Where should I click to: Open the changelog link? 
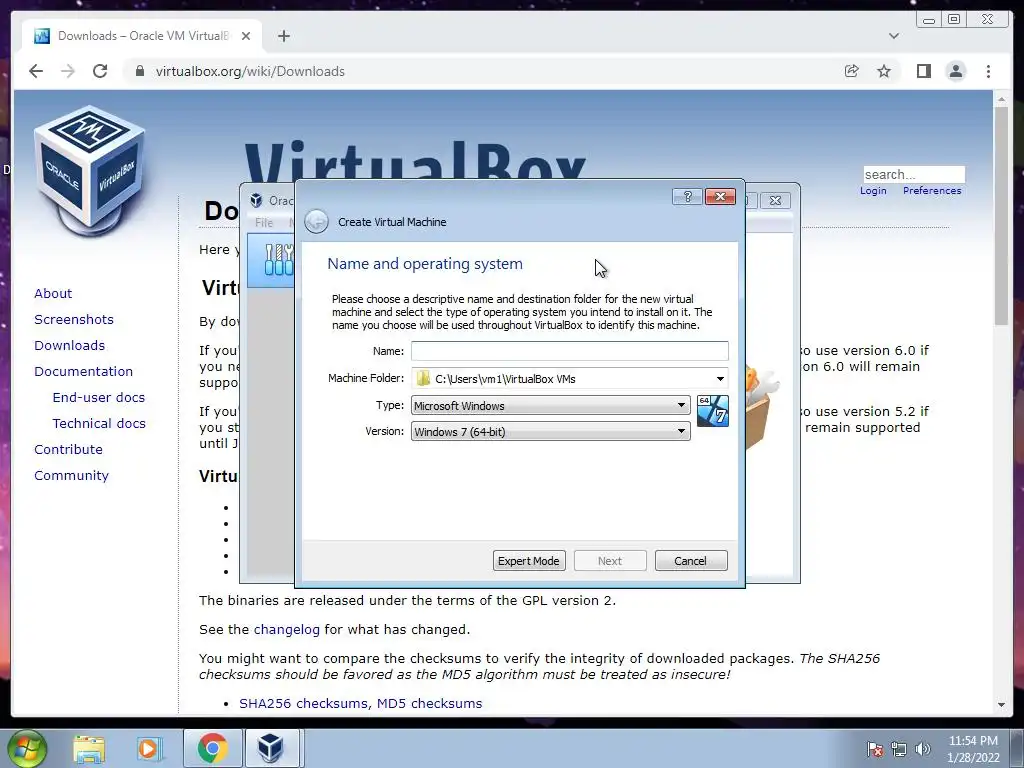pyautogui.click(x=287, y=630)
